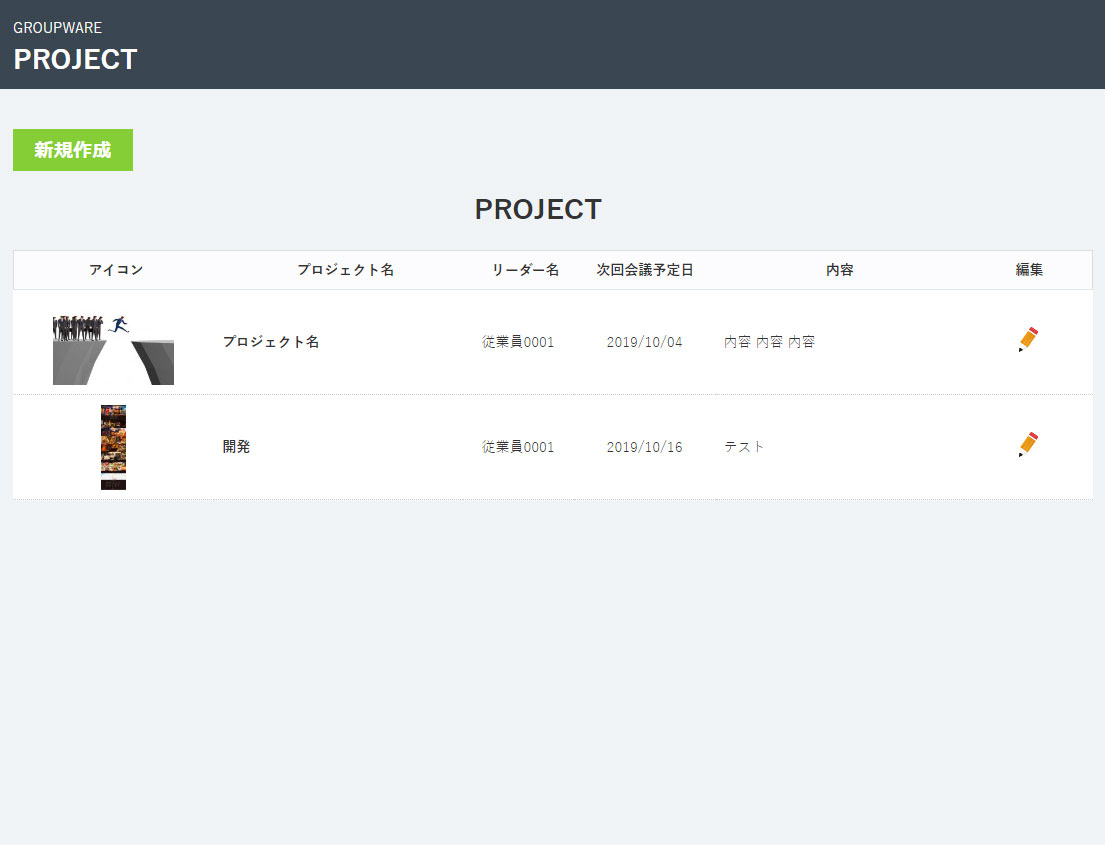Click the content text テスト
This screenshot has width=1105, height=845.
click(744, 447)
